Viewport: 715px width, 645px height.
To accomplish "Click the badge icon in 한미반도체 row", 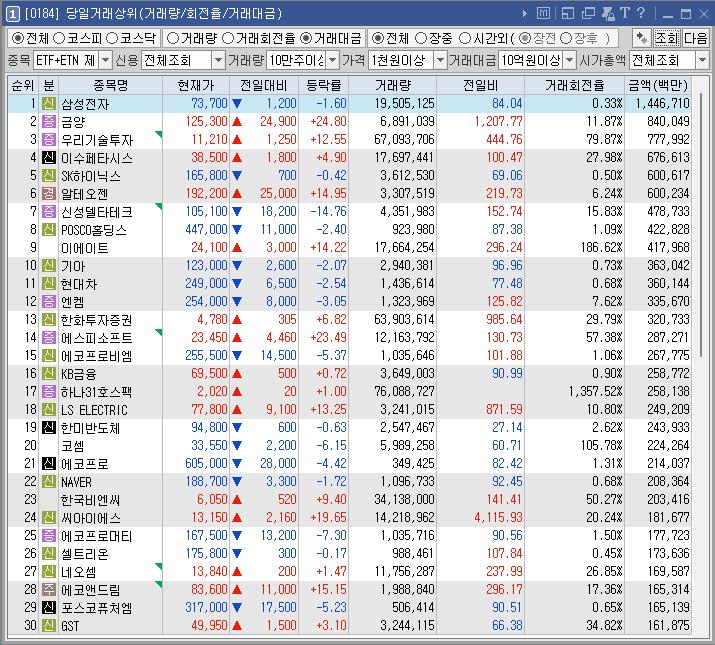I will pyautogui.click(x=49, y=427).
